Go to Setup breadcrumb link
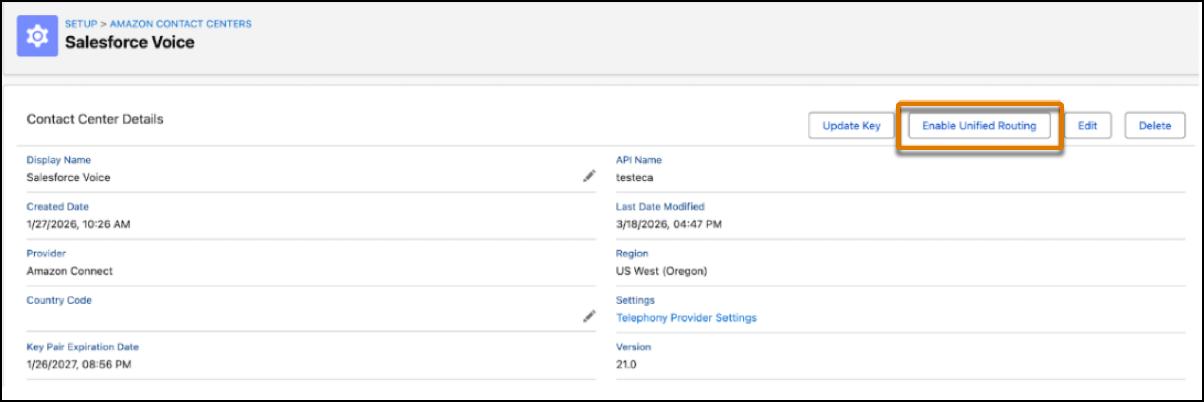 tap(80, 23)
